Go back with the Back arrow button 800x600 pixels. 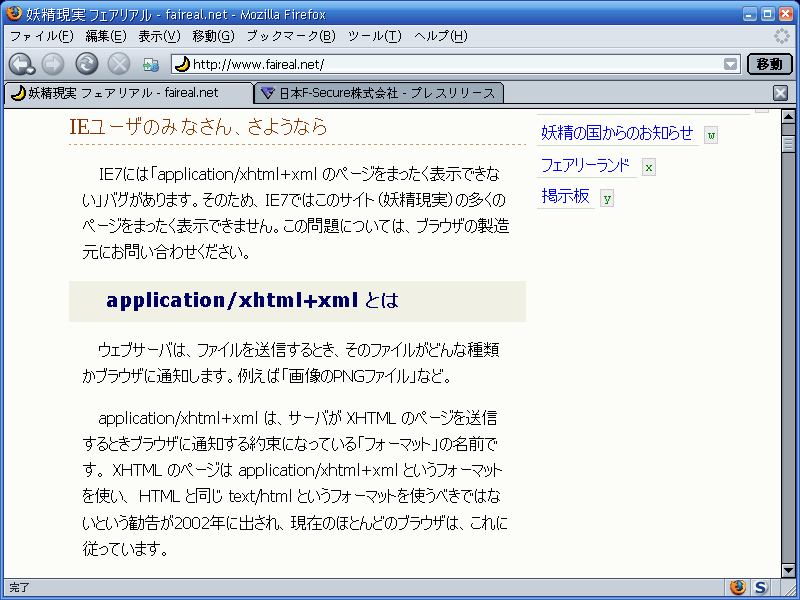coord(21,64)
